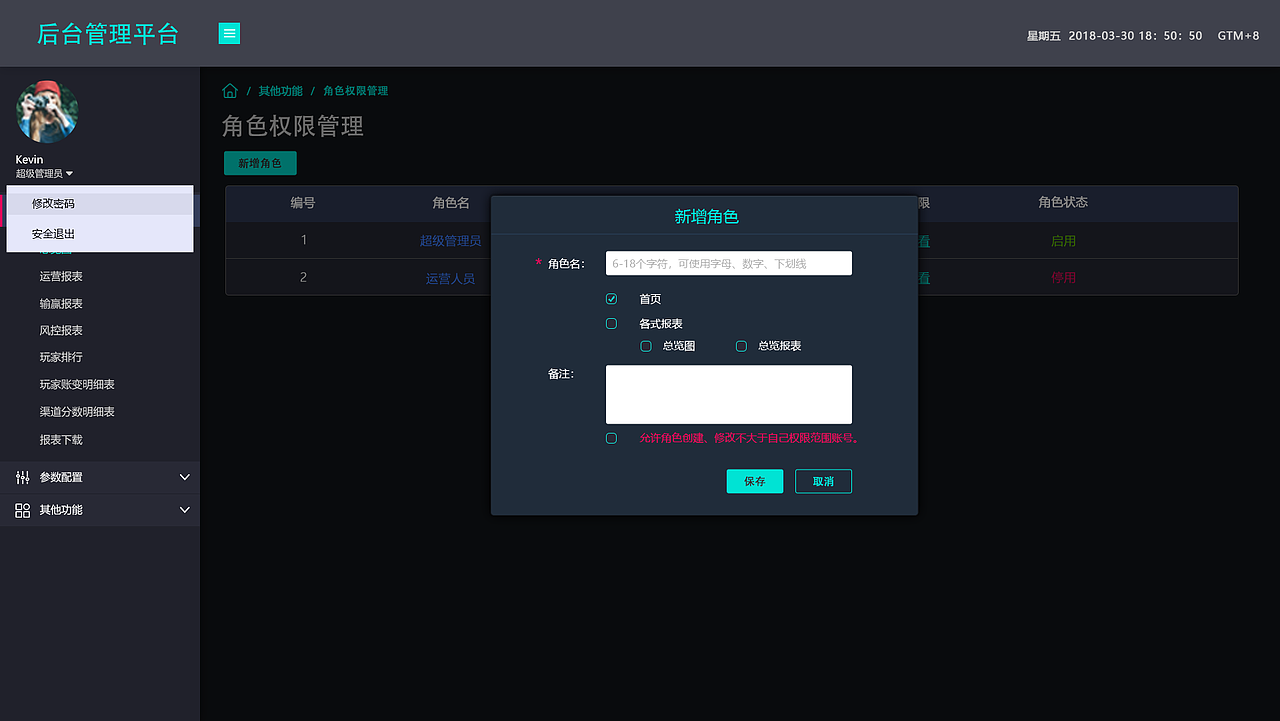Click the grid icon beside 其他功能
This screenshot has width=1280, height=721.
(x=21, y=510)
